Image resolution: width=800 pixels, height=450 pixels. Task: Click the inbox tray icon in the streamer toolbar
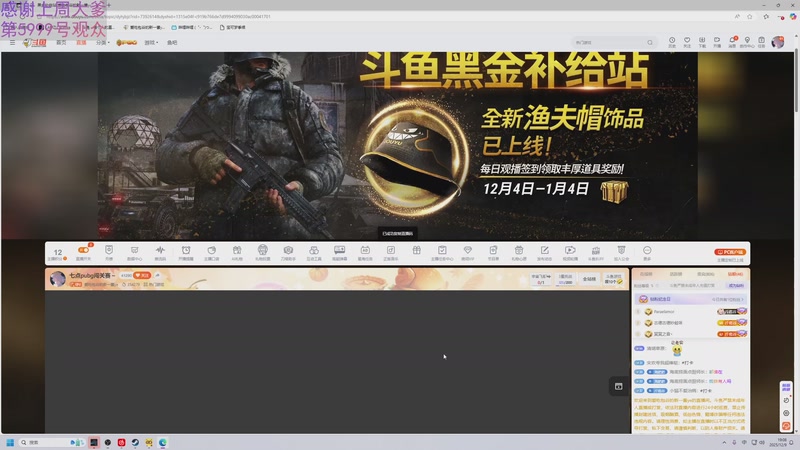pos(134,250)
